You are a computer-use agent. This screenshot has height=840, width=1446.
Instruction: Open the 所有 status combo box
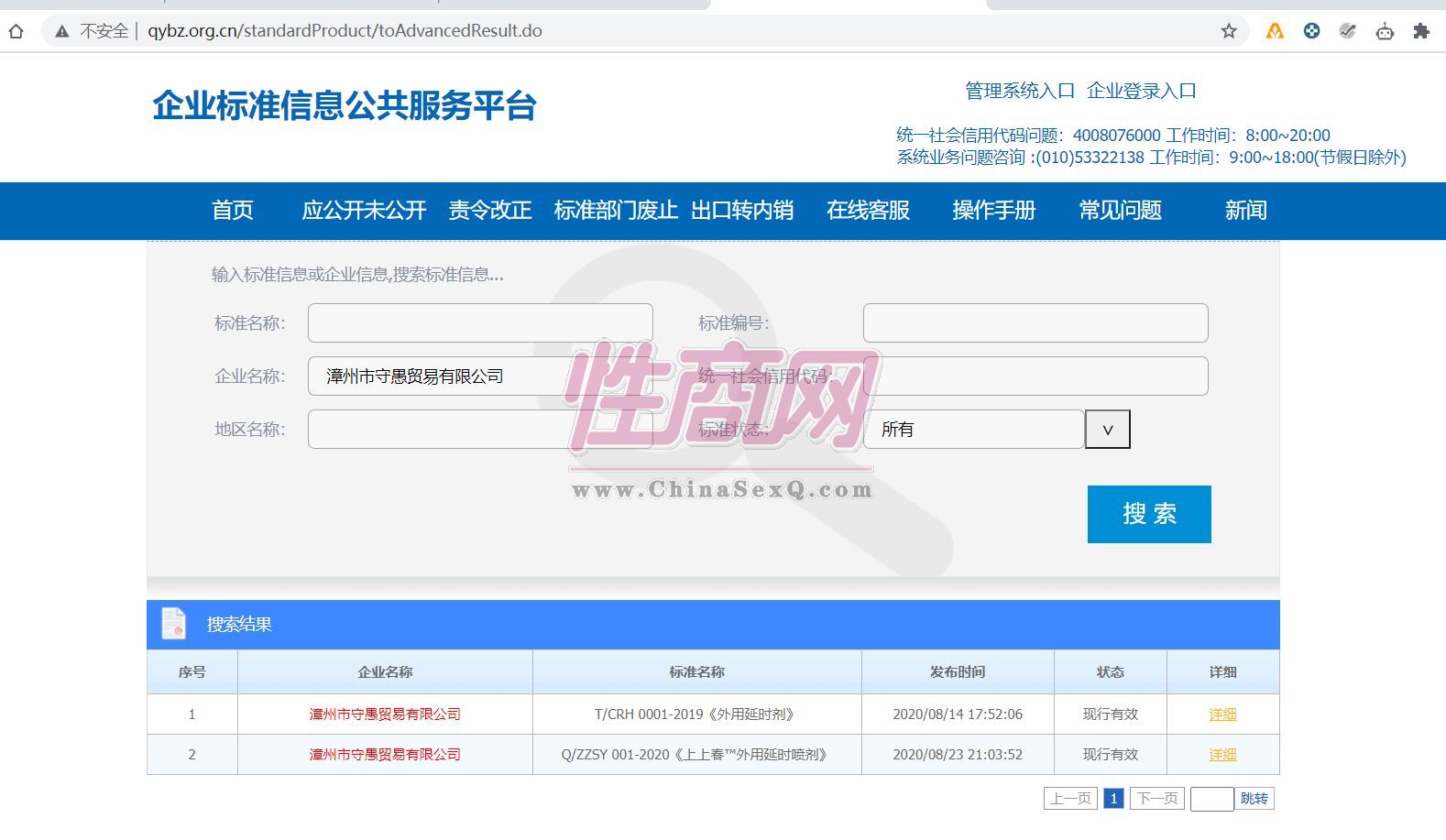[973, 430]
